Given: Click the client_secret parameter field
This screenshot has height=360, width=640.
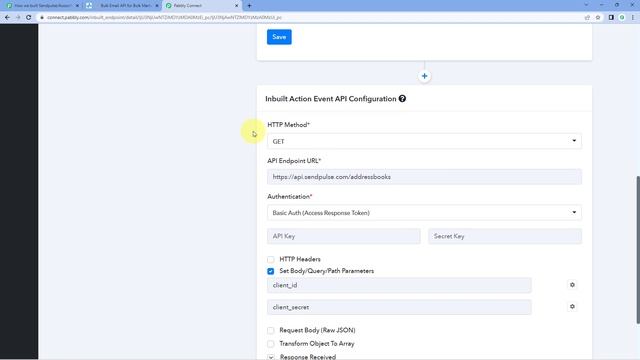Looking at the screenshot, I should click(x=399, y=307).
